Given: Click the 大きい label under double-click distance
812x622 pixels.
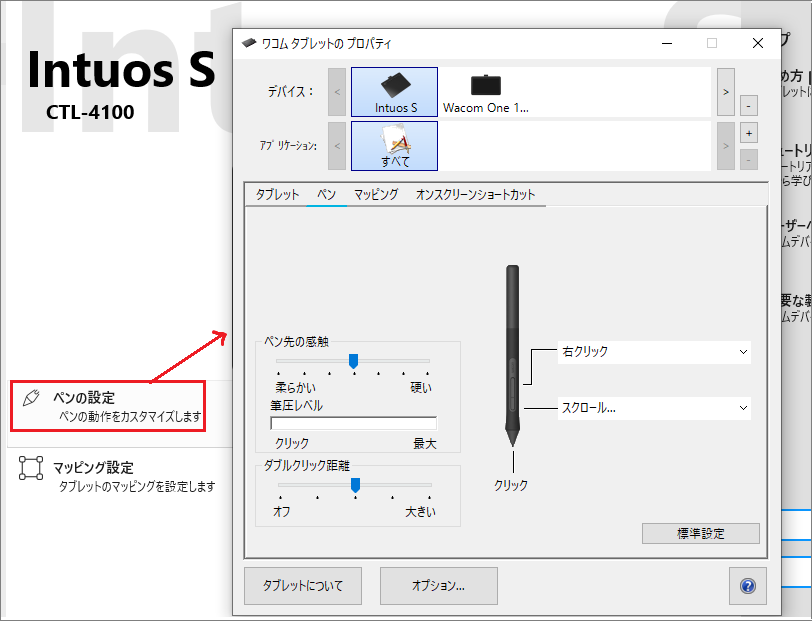Looking at the screenshot, I should click(420, 512).
